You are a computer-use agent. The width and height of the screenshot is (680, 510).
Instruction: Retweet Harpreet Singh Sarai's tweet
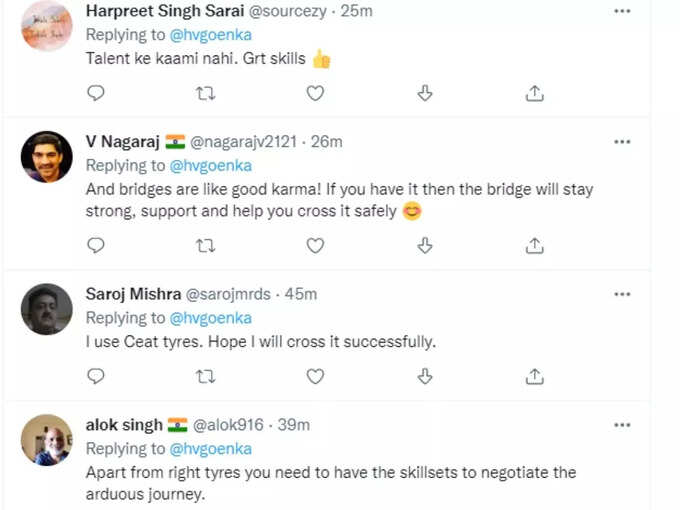(x=205, y=93)
